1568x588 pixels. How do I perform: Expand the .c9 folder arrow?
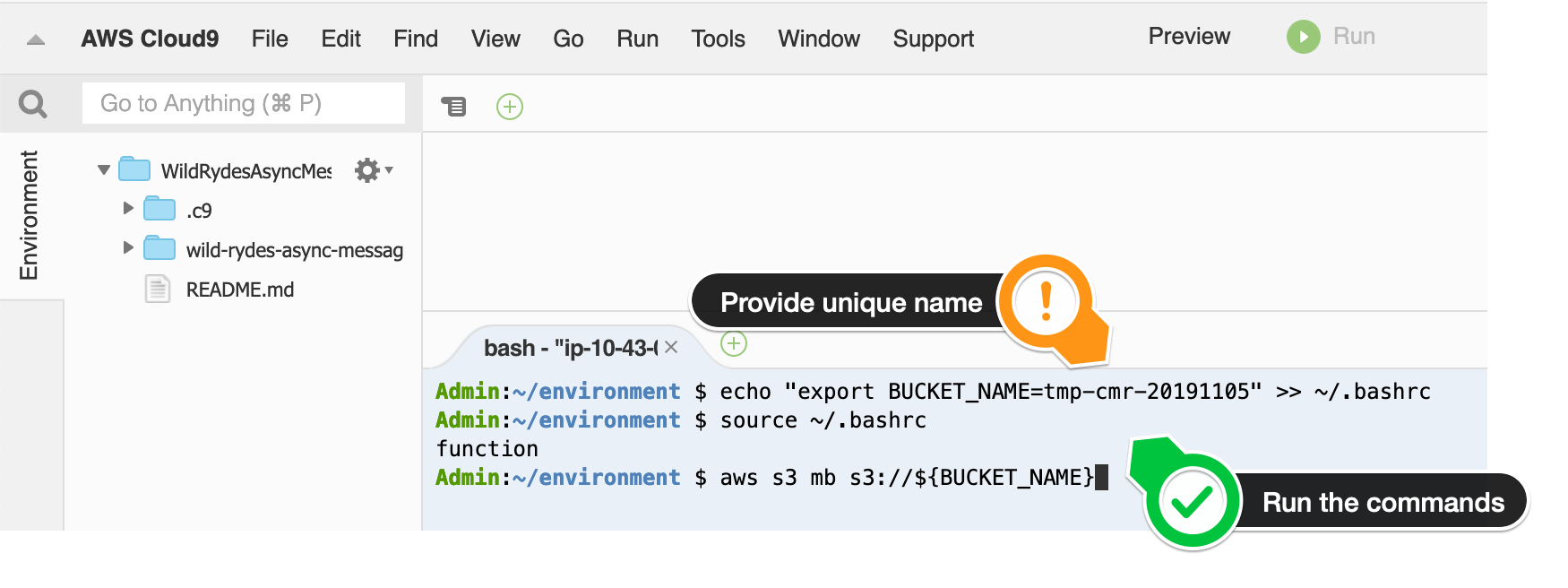(128, 208)
